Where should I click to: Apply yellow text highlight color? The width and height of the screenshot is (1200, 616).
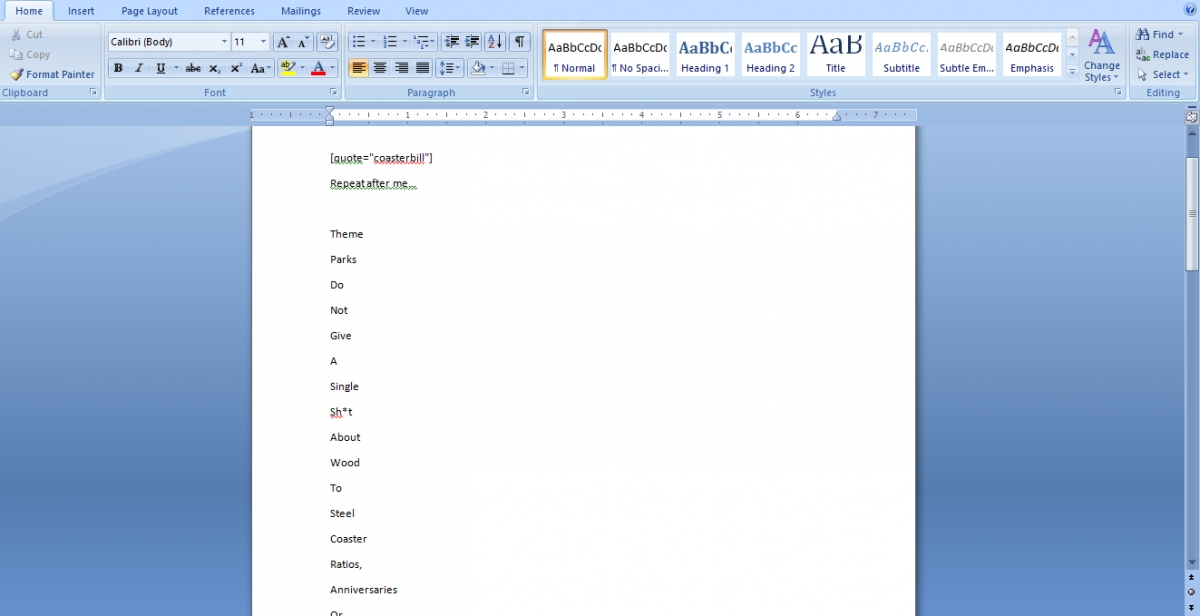(287, 68)
